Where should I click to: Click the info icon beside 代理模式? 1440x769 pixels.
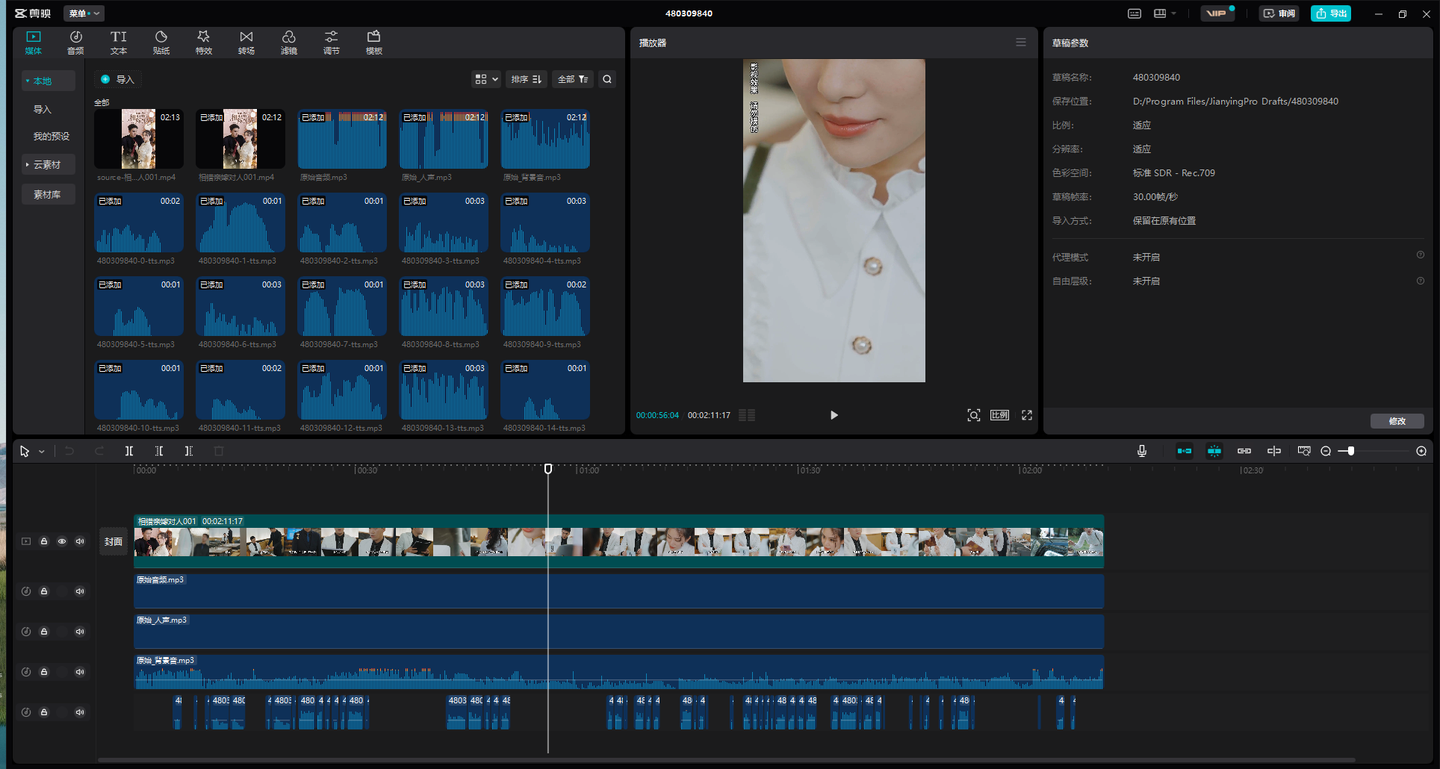[x=1420, y=256]
